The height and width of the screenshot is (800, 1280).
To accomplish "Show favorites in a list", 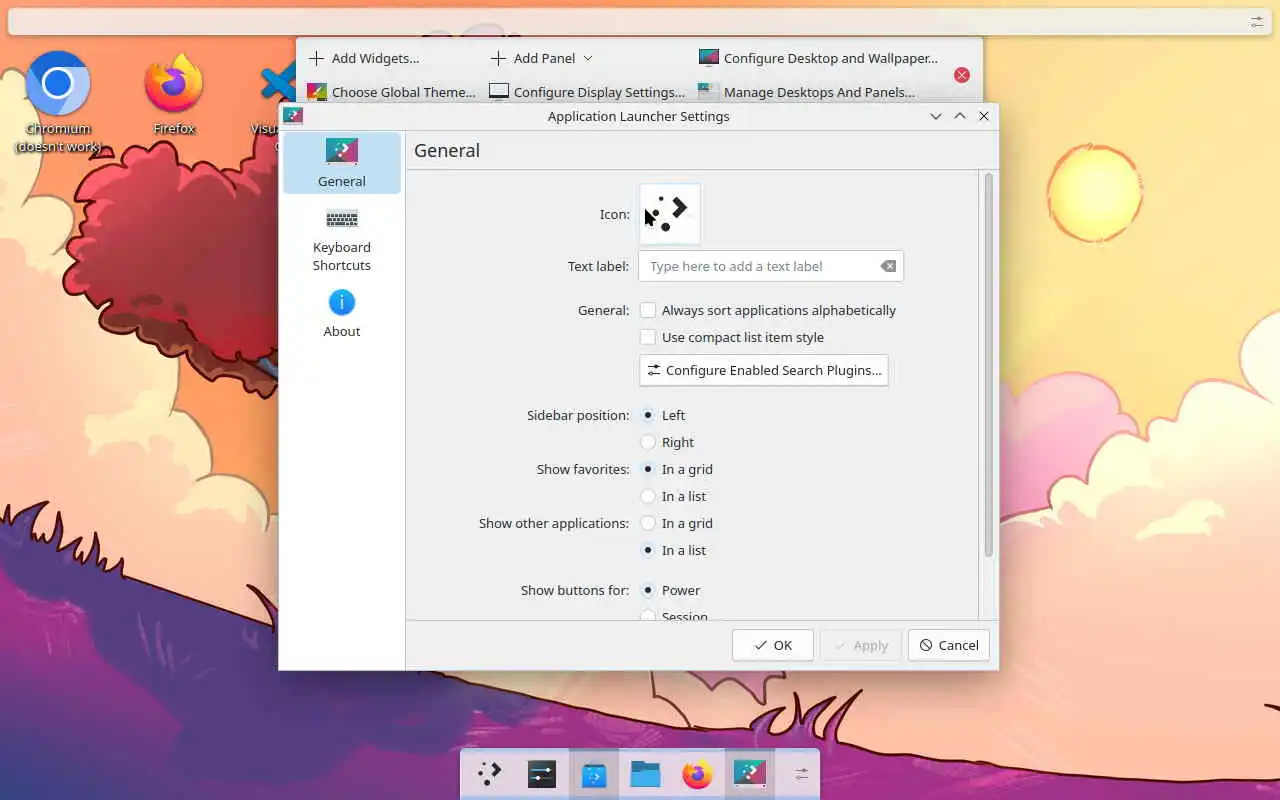I will 673,496.
